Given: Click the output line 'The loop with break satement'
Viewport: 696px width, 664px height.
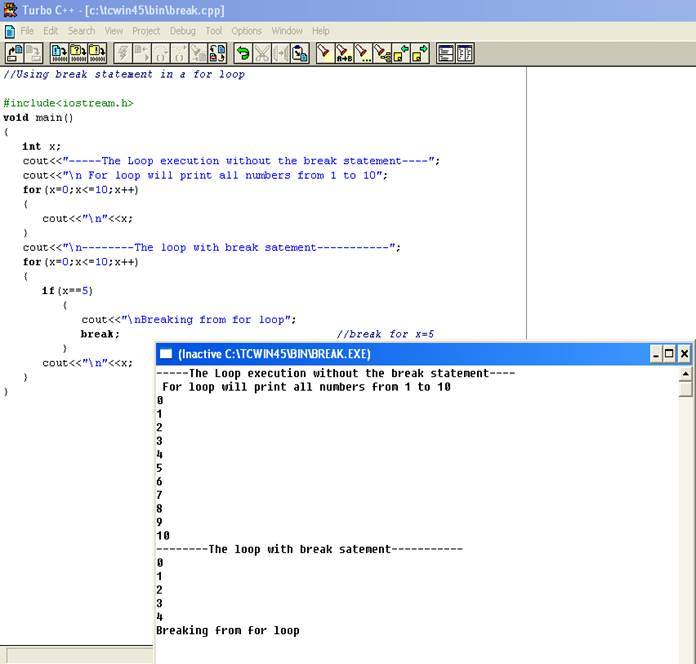Looking at the screenshot, I should click(x=309, y=549).
